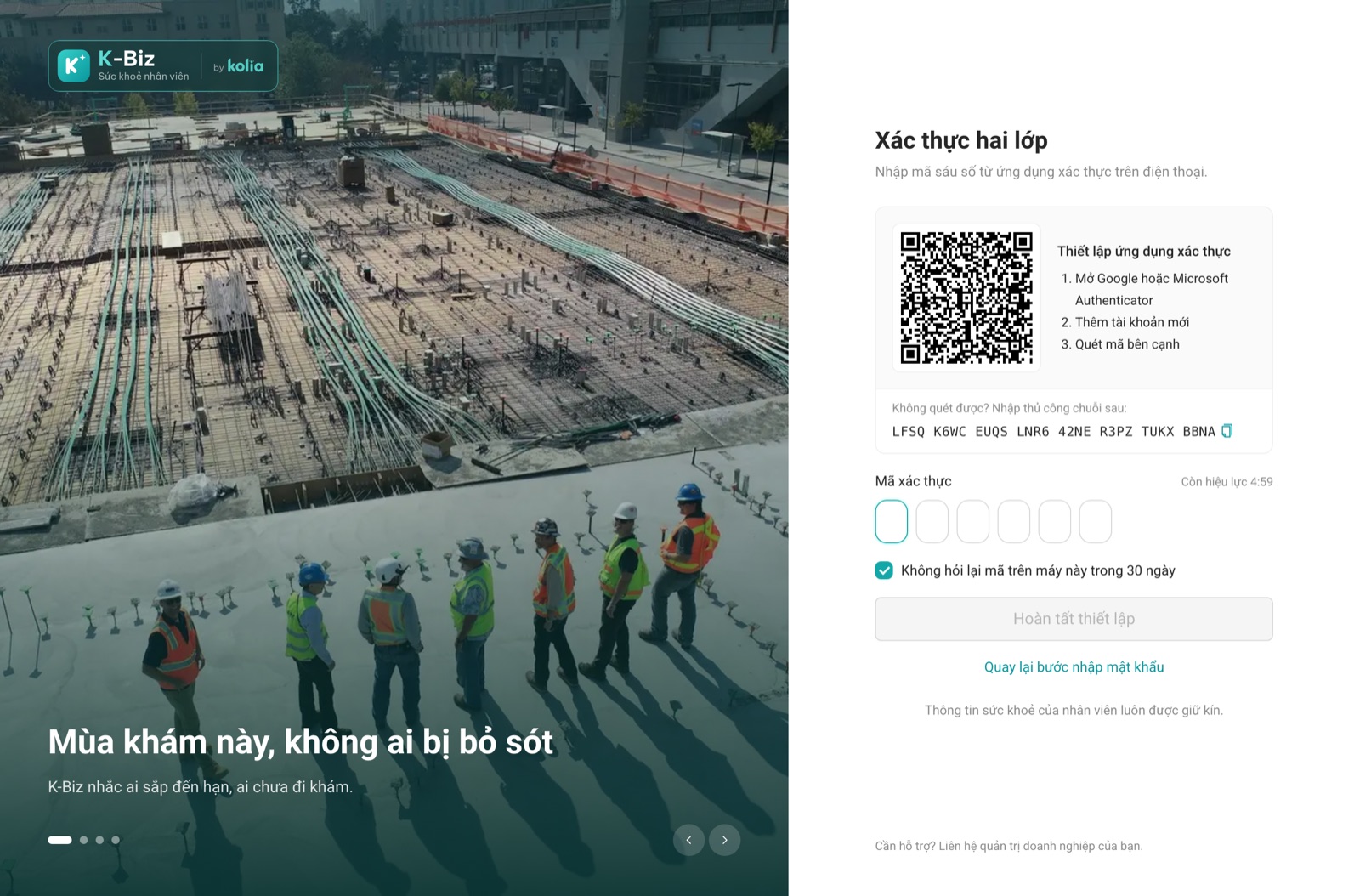Focus the fourth verification code box
Screen dimensions: 1360x896
point(1014,521)
